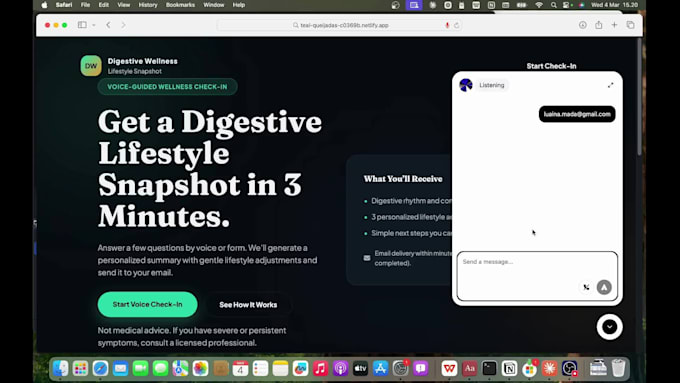Click the luaina.made@gmail.com chat bubble
The image size is (680, 383).
point(577,114)
